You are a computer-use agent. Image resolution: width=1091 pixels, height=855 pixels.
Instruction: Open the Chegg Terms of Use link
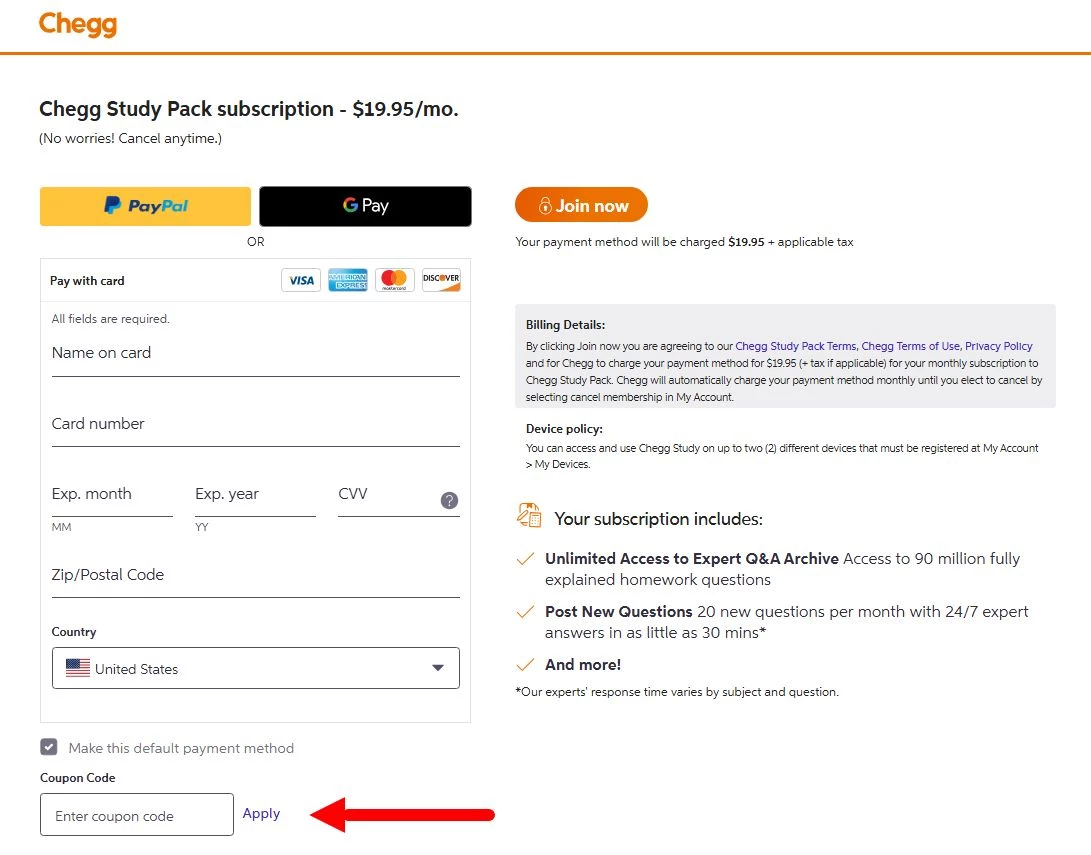point(910,346)
